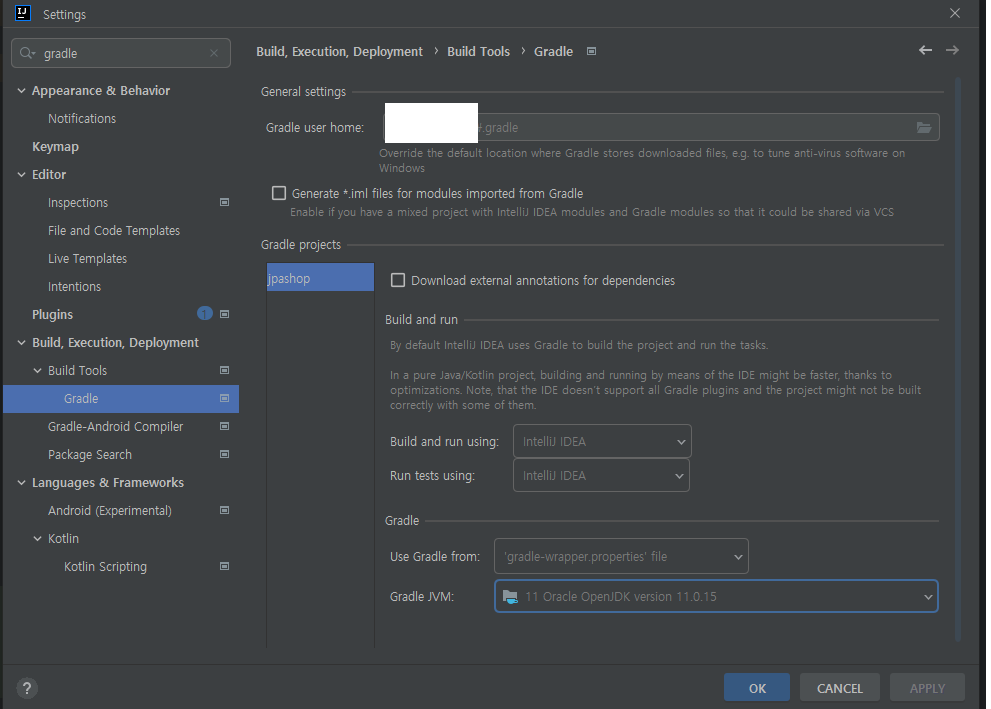Click project icon next to Inspections
The image size is (991, 709).
pyautogui.click(x=224, y=202)
